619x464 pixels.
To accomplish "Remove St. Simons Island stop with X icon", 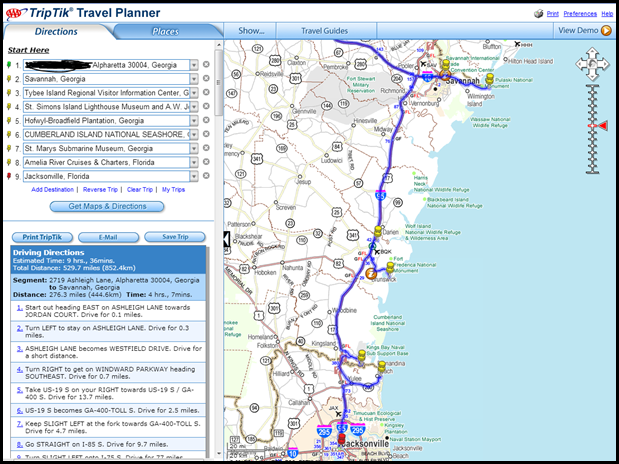I will coord(206,106).
